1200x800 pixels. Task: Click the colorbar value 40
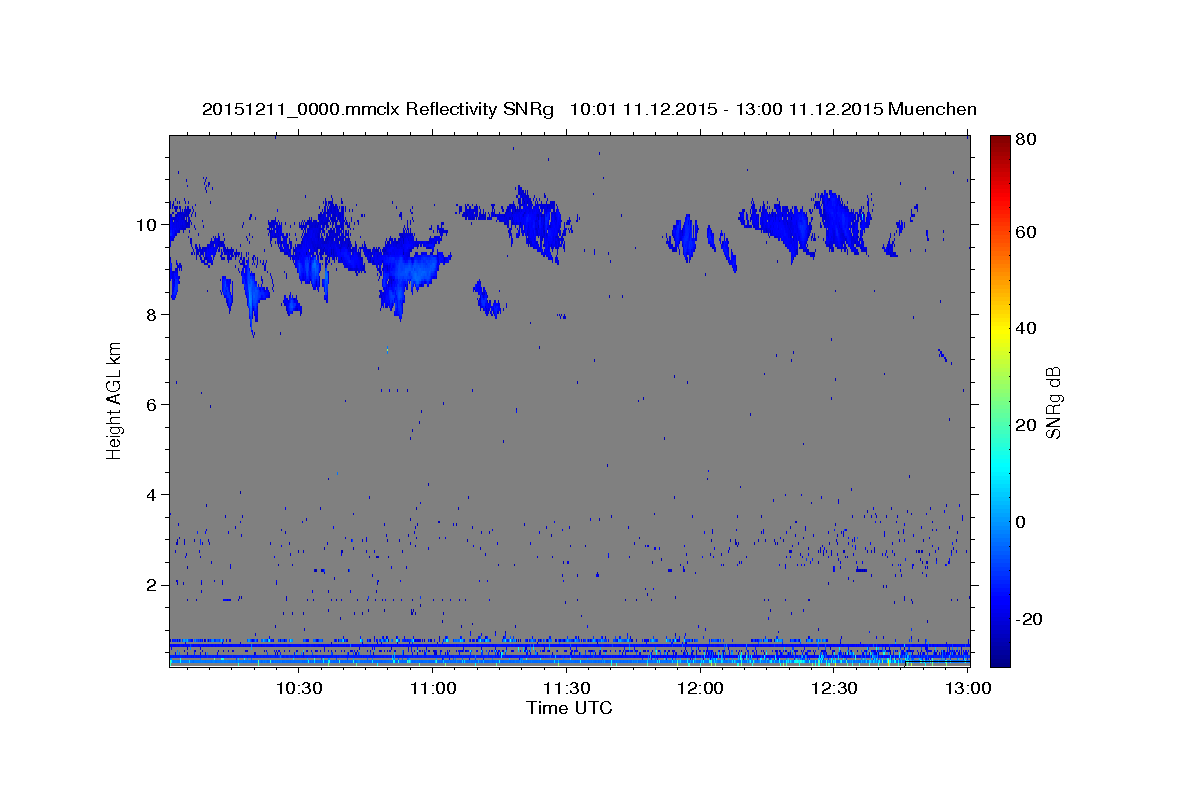point(1025,328)
